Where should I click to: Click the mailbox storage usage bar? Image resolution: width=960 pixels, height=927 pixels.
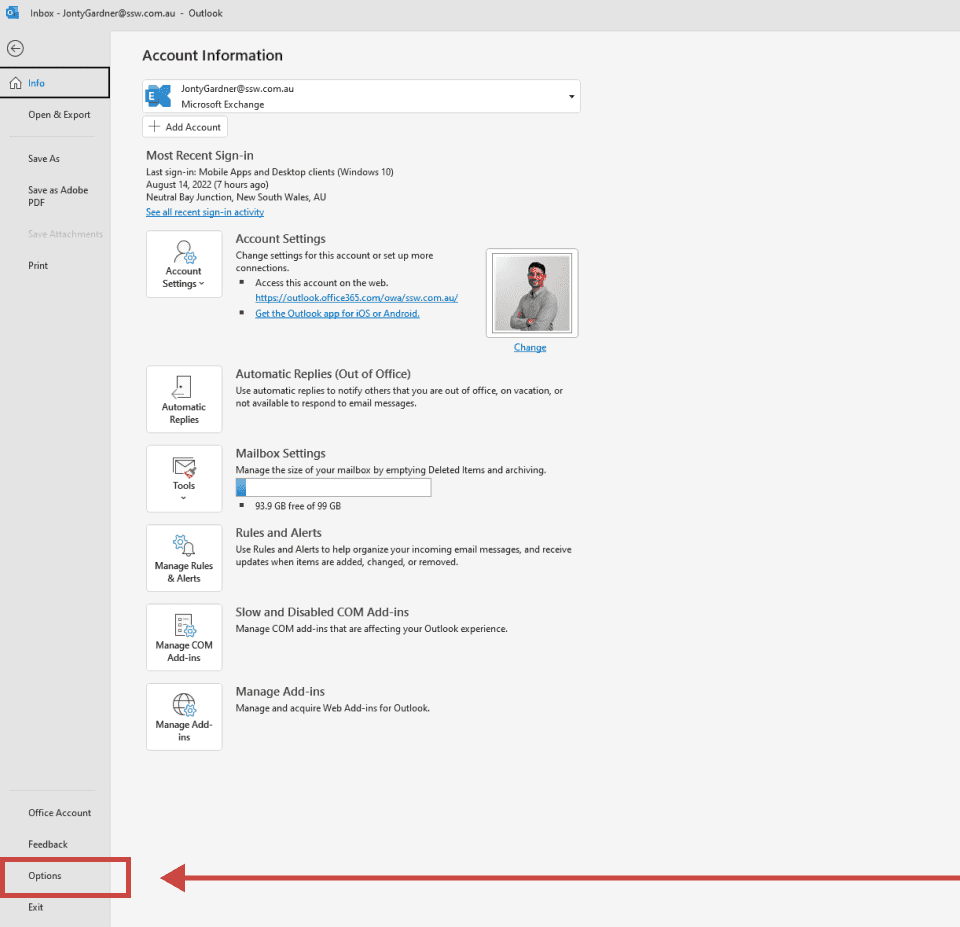(x=334, y=487)
